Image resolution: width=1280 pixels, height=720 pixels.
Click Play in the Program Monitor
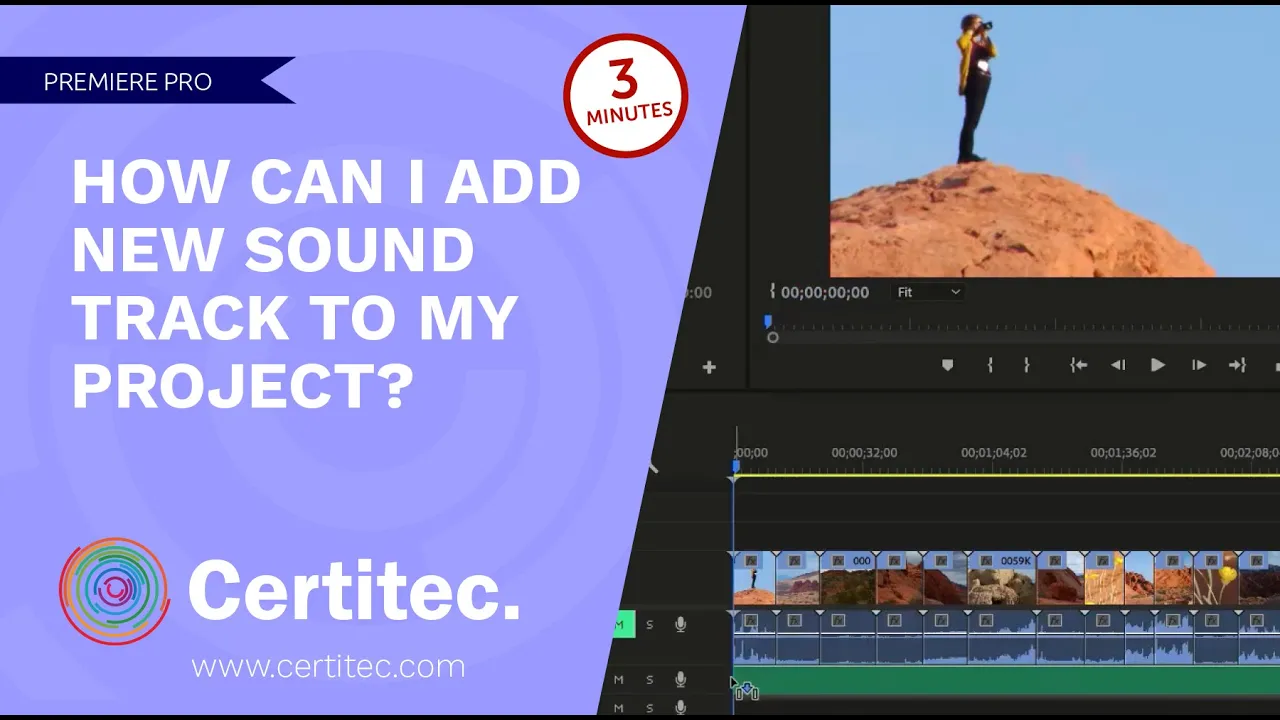coord(1157,366)
